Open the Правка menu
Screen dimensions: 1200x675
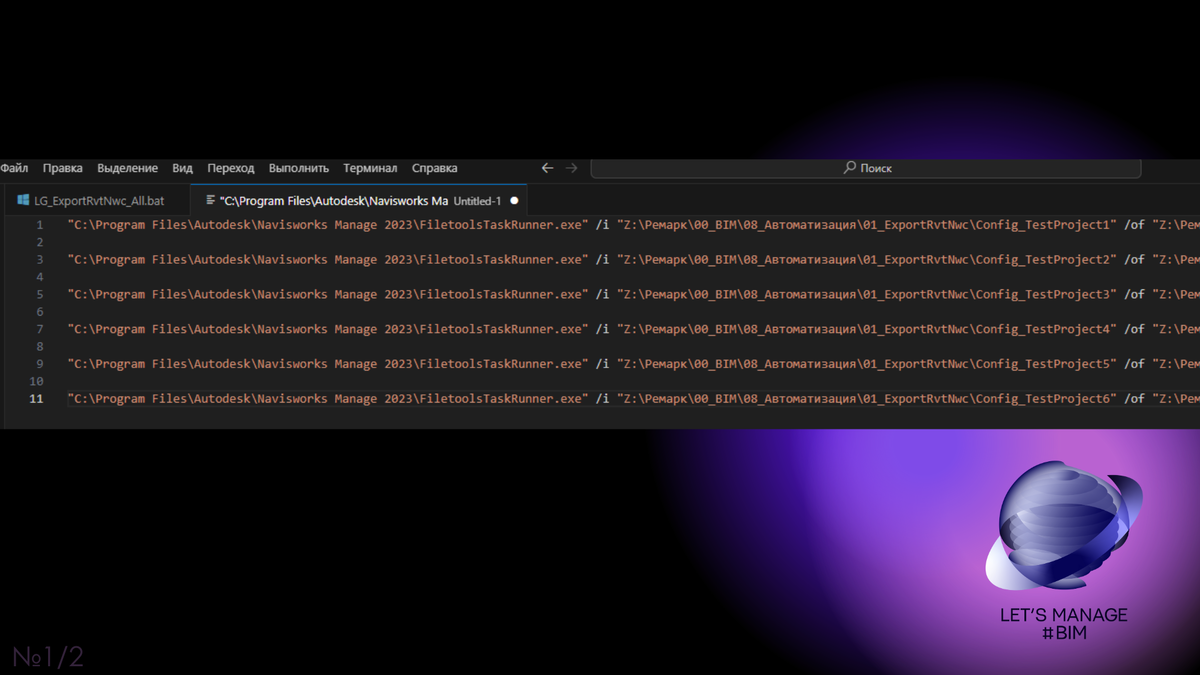63,168
